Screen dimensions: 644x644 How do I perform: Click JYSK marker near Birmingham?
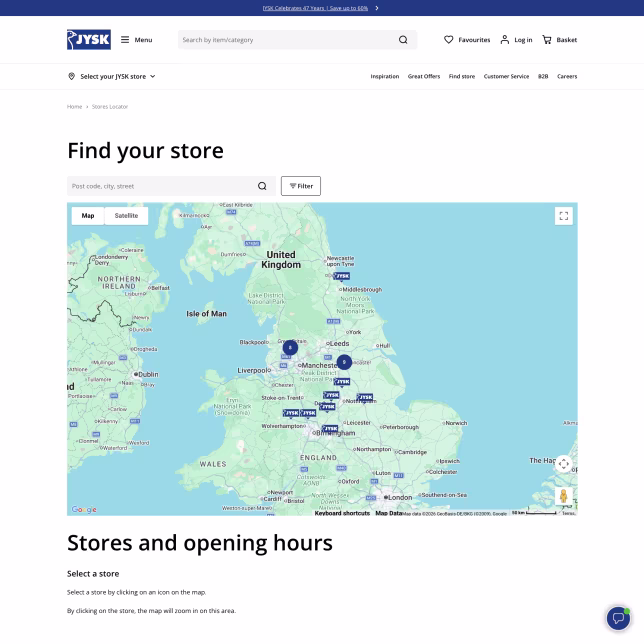click(330, 429)
